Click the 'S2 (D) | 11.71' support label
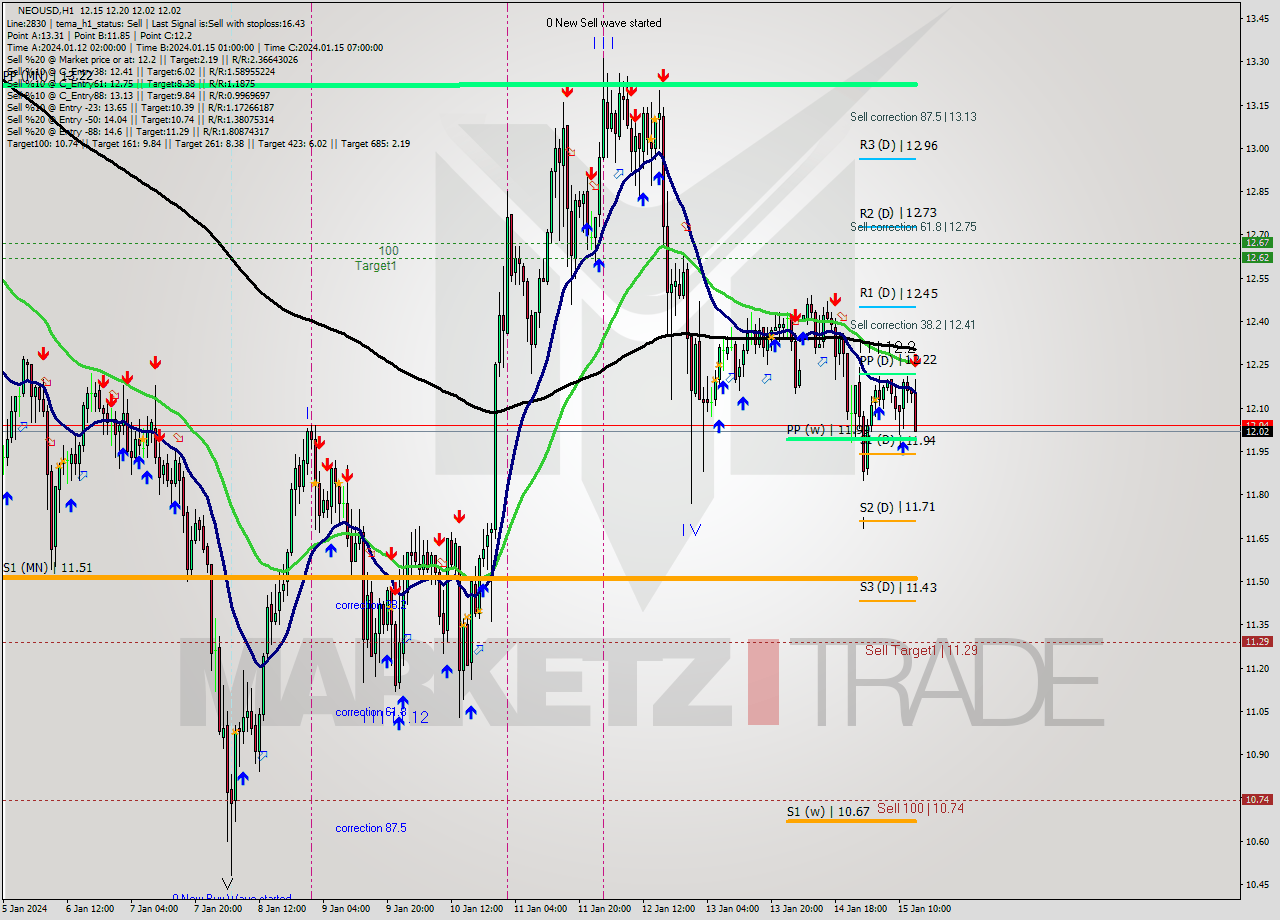The width and height of the screenshot is (1280, 920). (897, 507)
